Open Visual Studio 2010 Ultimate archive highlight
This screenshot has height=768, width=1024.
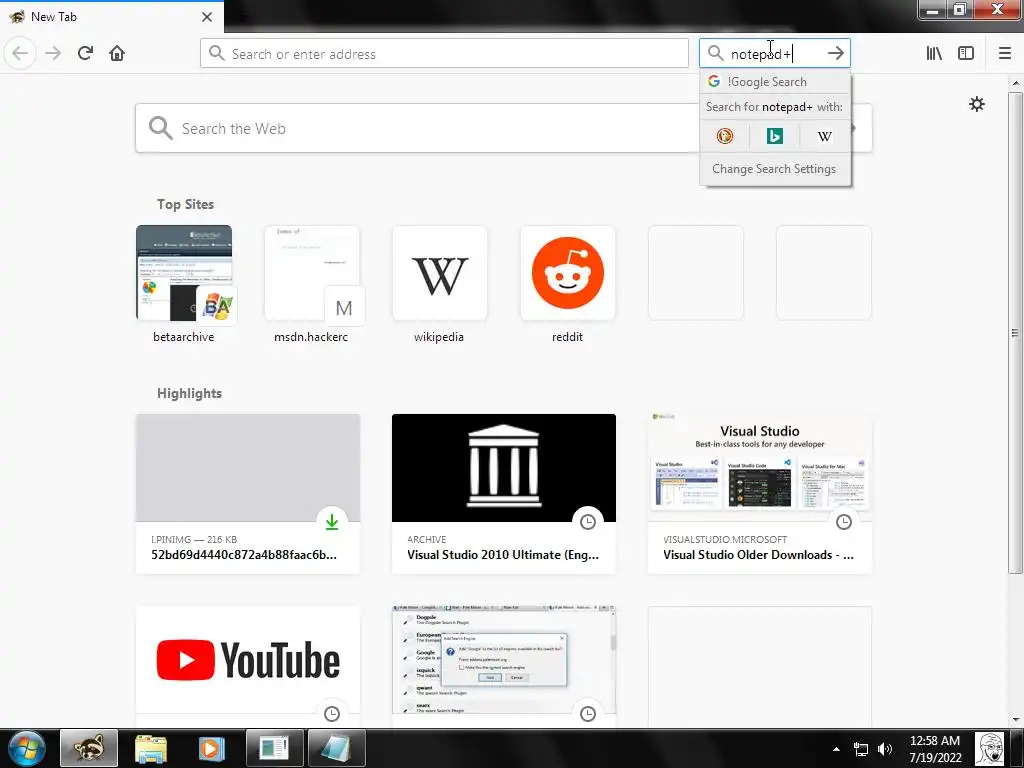point(504,494)
